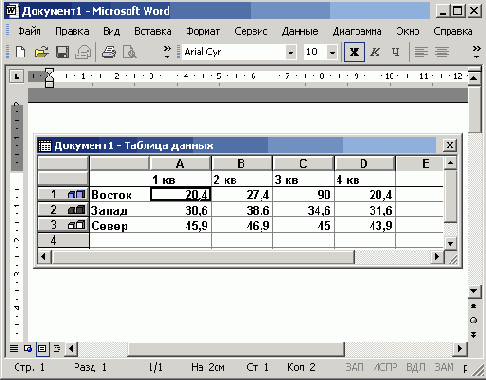Click datasheet scroll right arrow
Screen dimensions: 486x380
click(436, 257)
